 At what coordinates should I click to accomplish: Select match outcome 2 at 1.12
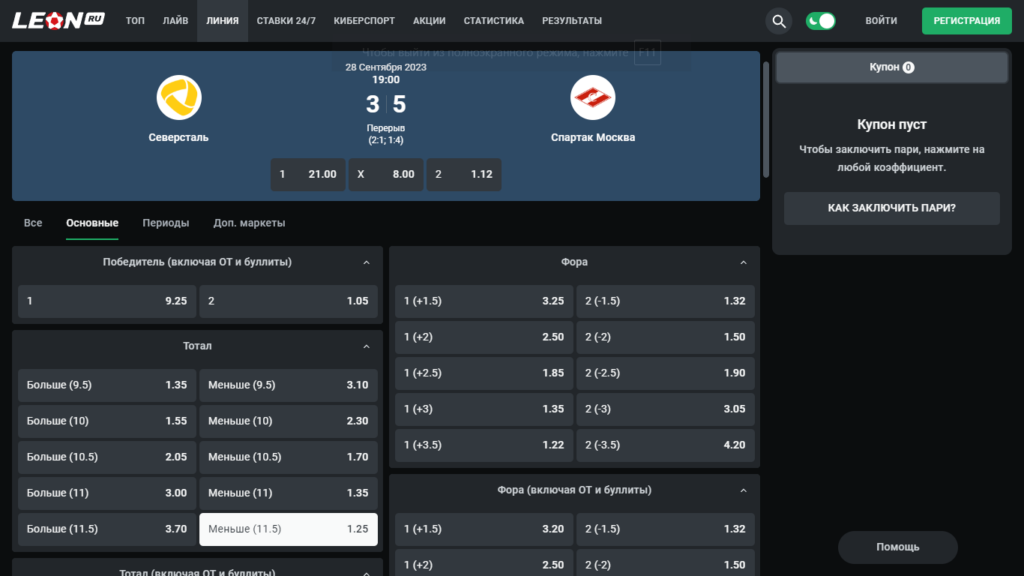tap(464, 174)
